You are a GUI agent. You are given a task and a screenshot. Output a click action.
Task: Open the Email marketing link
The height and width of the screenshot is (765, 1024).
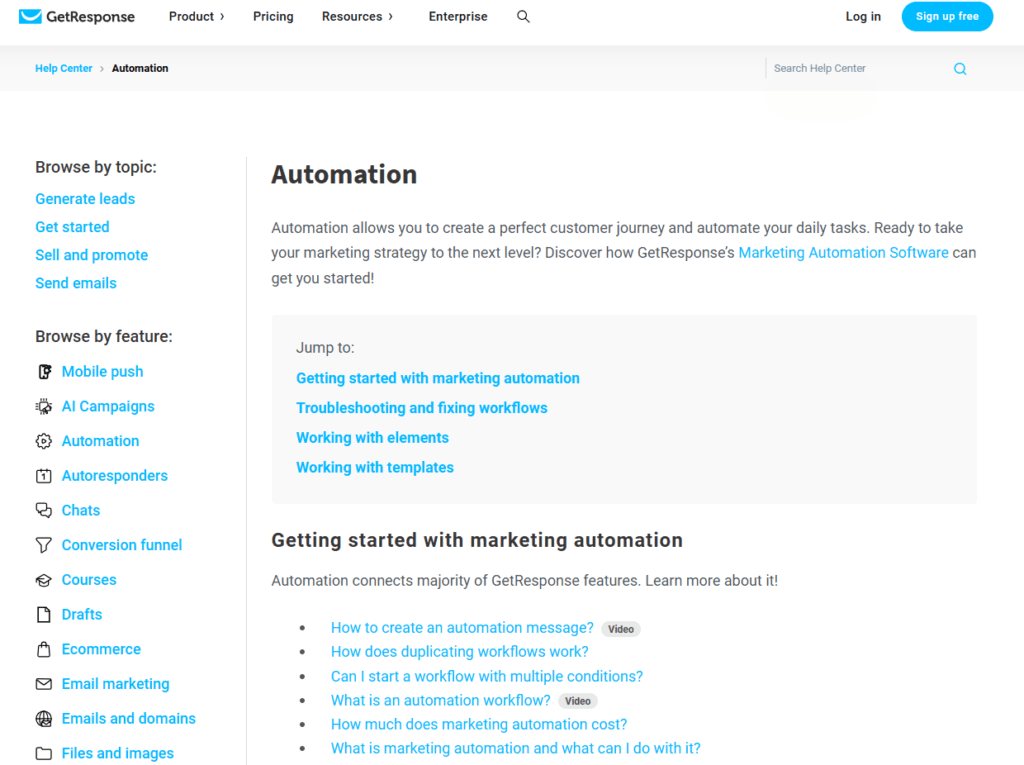[116, 684]
